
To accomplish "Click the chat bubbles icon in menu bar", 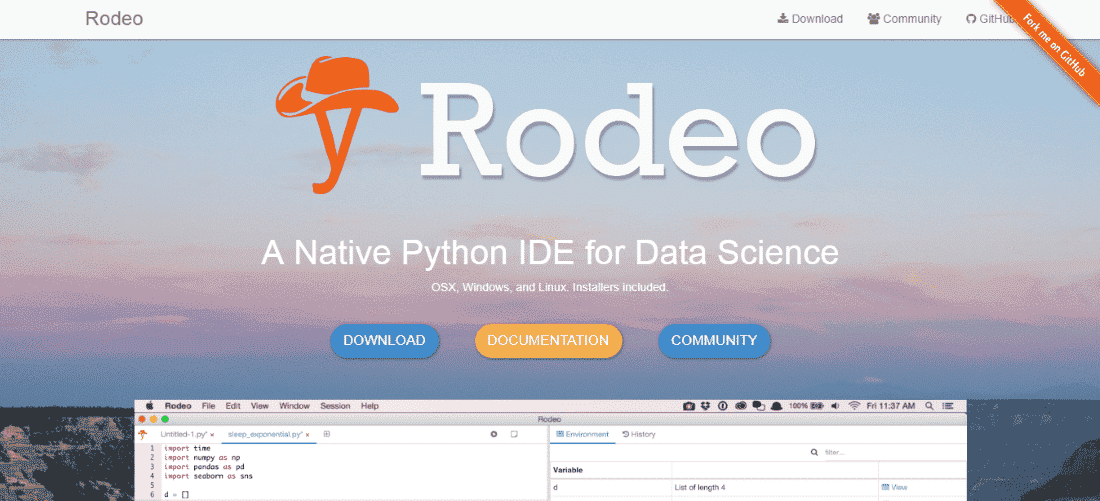I will [x=758, y=406].
